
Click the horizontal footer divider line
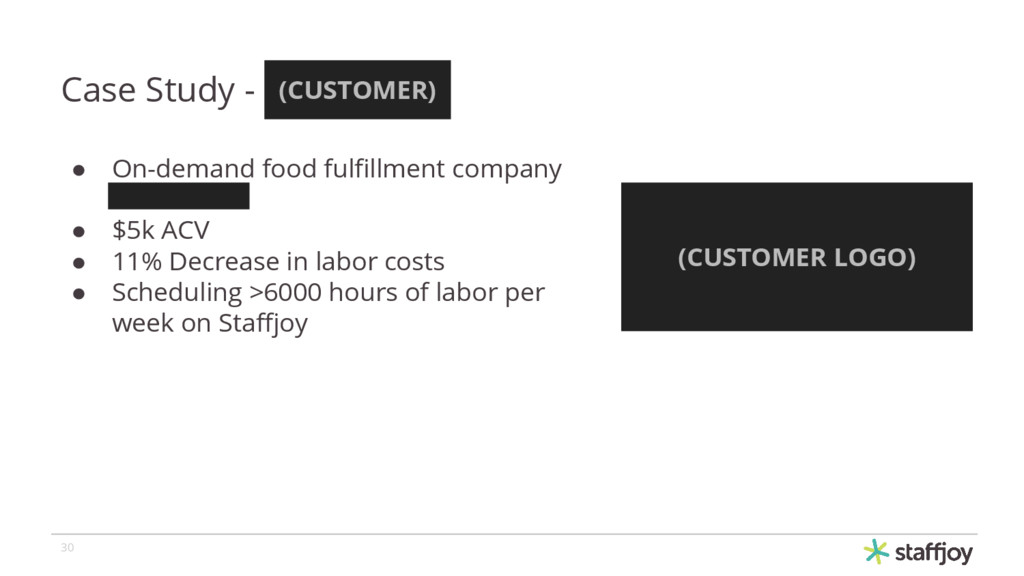tap(514, 534)
